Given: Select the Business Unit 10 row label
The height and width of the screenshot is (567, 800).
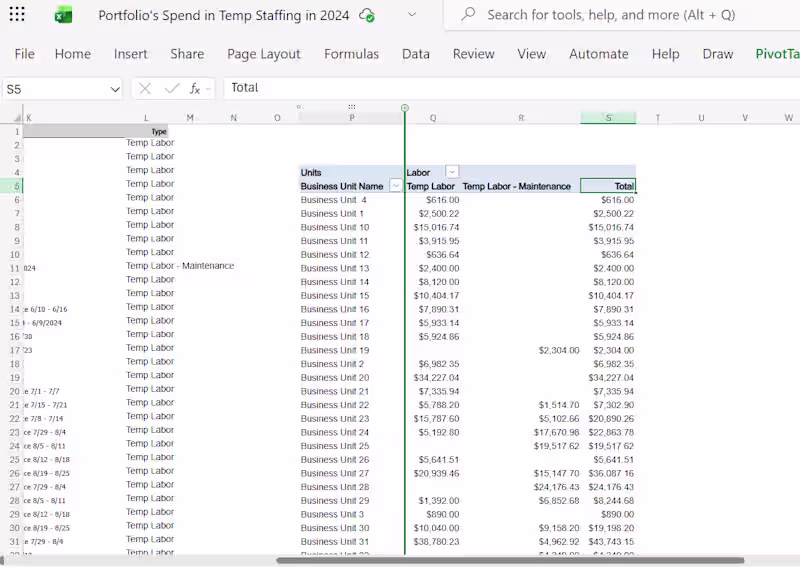Looking at the screenshot, I should click(335, 227).
